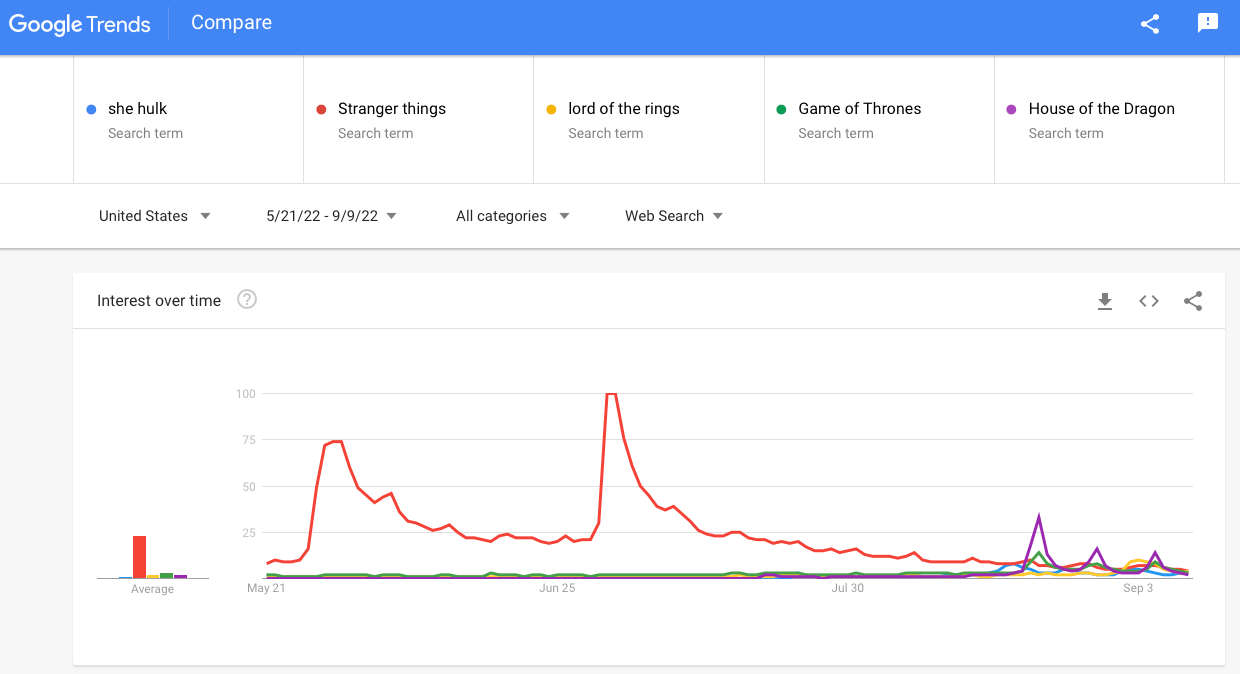Click the blue color dot for she hulk

91,108
